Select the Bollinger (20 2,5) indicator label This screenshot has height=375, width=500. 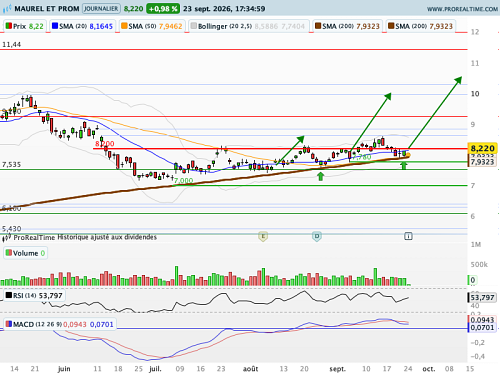pyautogui.click(x=249, y=26)
